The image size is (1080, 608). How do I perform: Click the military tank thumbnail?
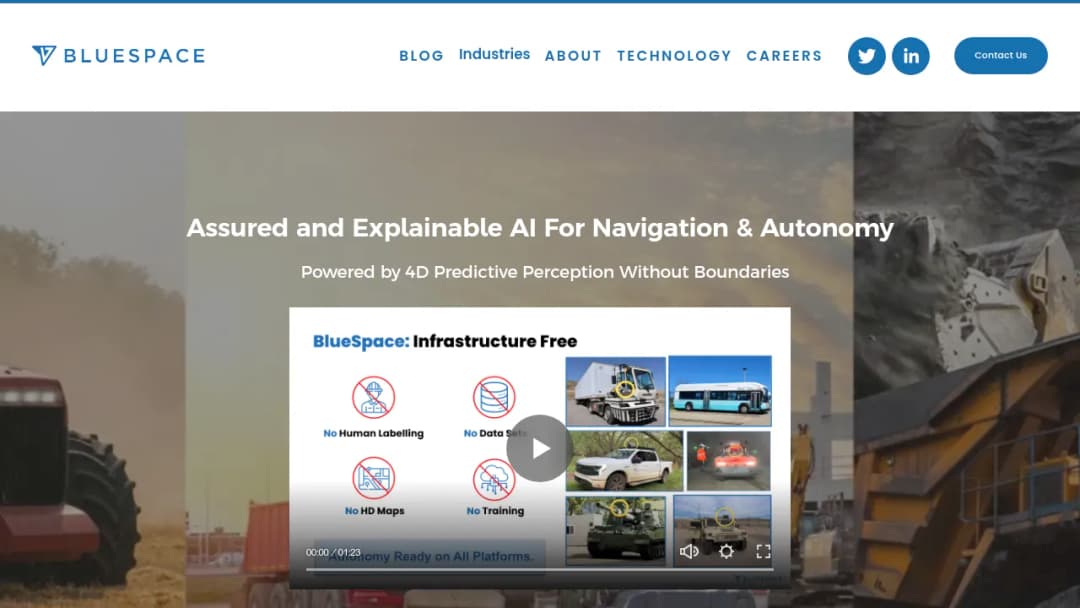pyautogui.click(x=616, y=530)
